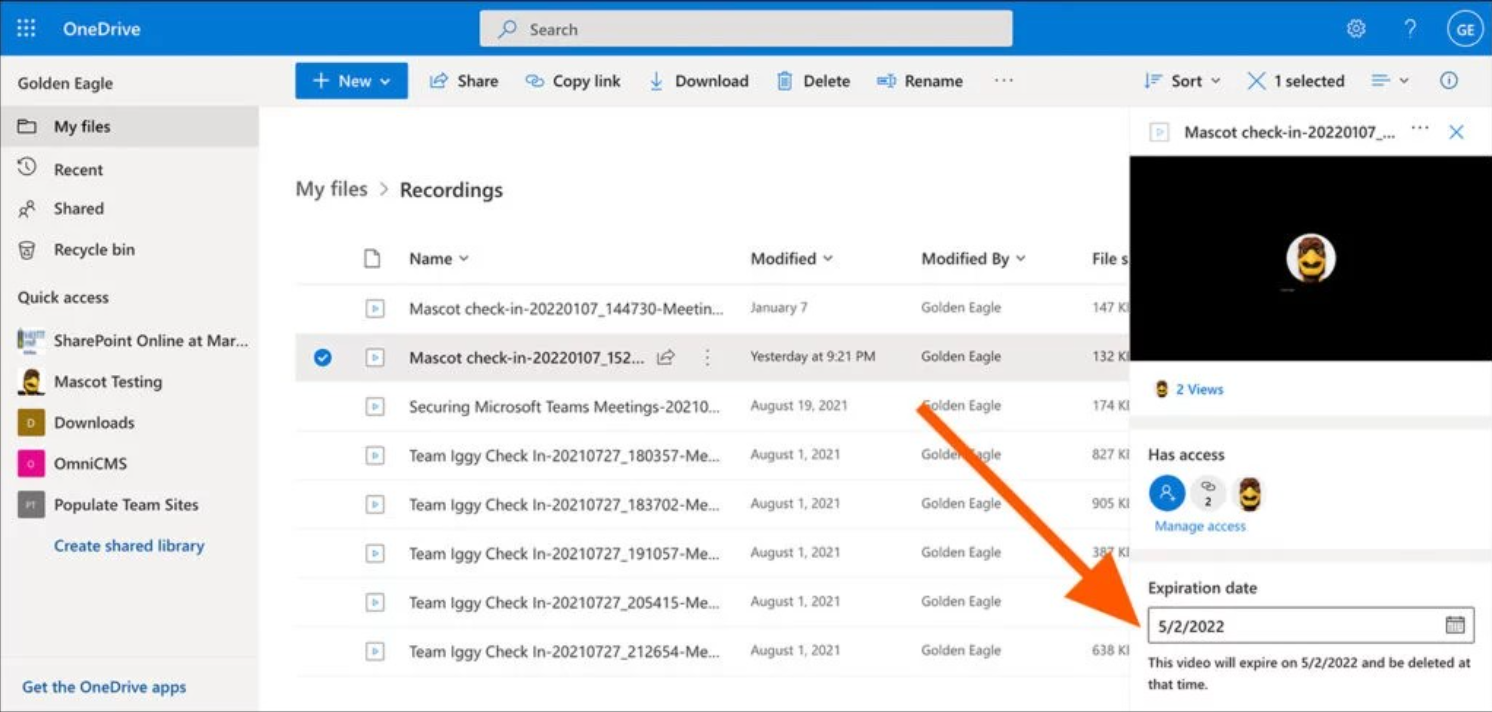Click the Manage access link
The height and width of the screenshot is (712, 1492).
pos(1200,526)
